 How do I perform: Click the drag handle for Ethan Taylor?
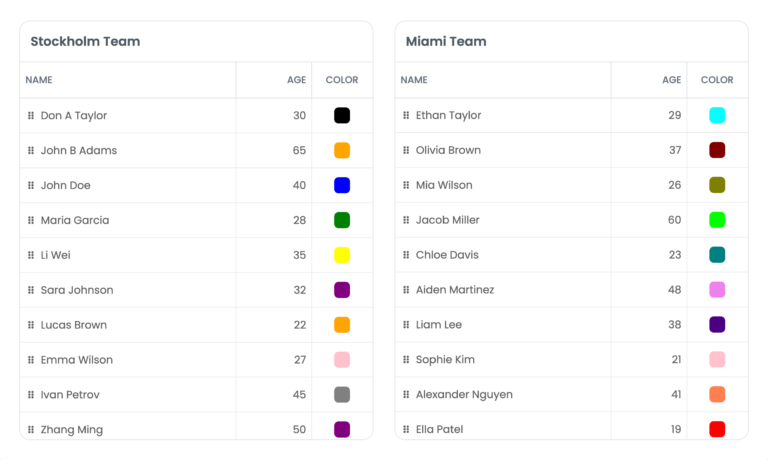pyautogui.click(x=406, y=116)
